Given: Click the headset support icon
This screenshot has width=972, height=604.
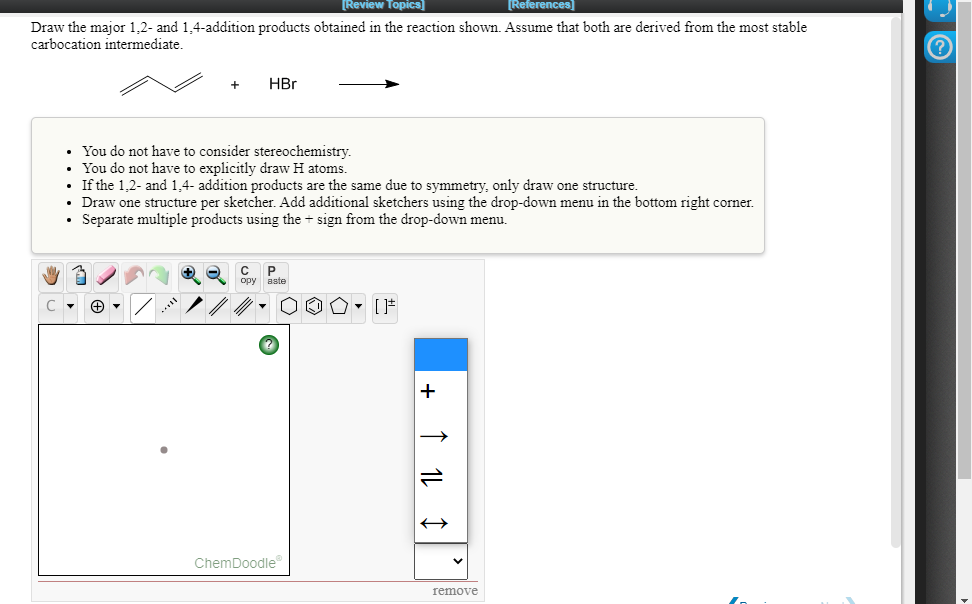Looking at the screenshot, I should pyautogui.click(x=940, y=9).
